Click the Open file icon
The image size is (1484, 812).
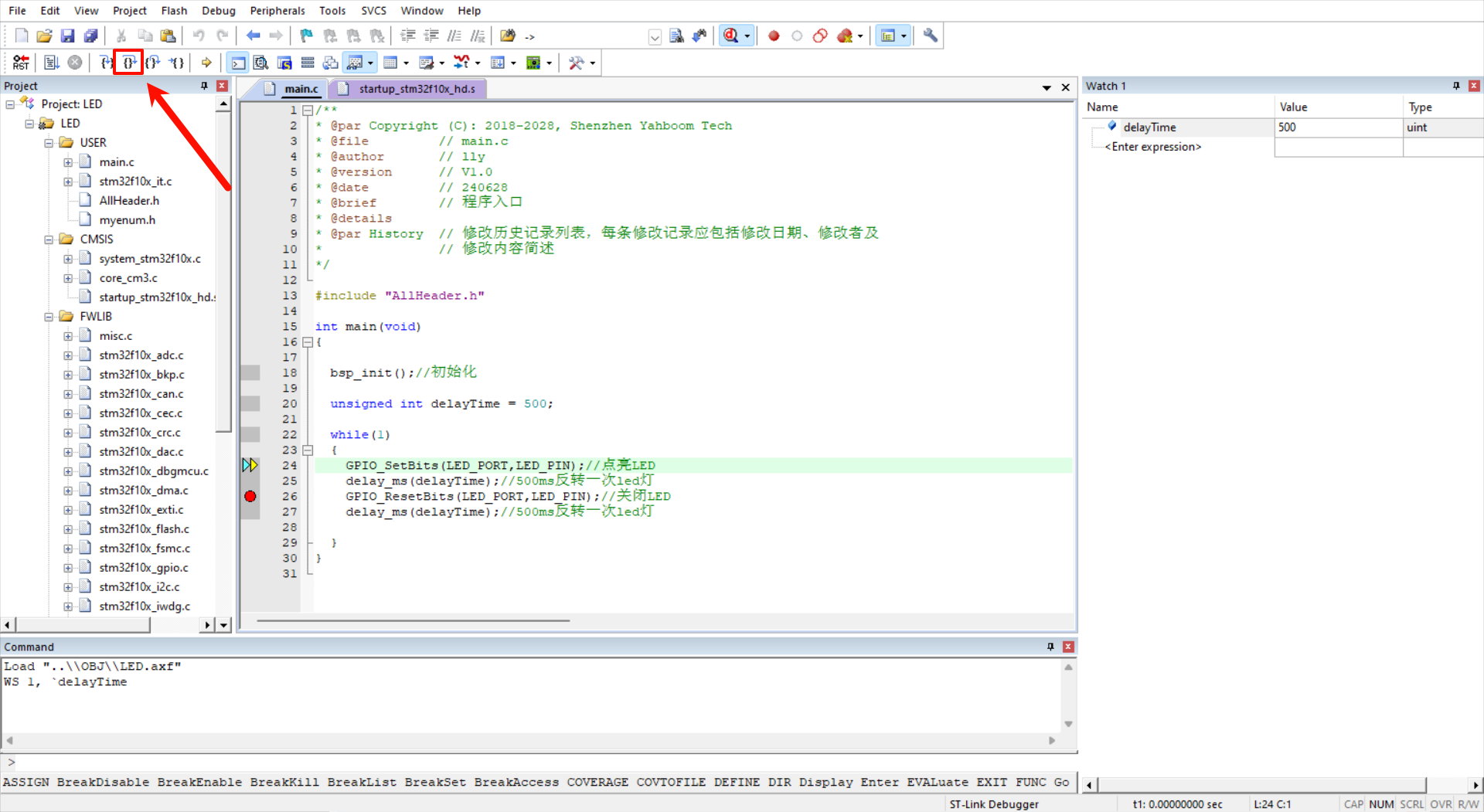pyautogui.click(x=45, y=36)
